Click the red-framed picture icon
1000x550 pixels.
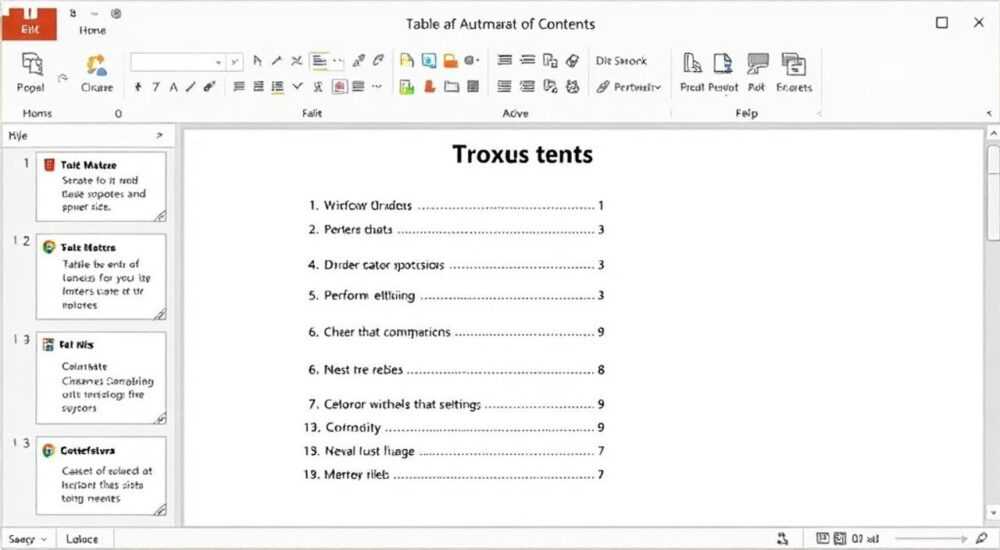pyautogui.click(x=340, y=87)
